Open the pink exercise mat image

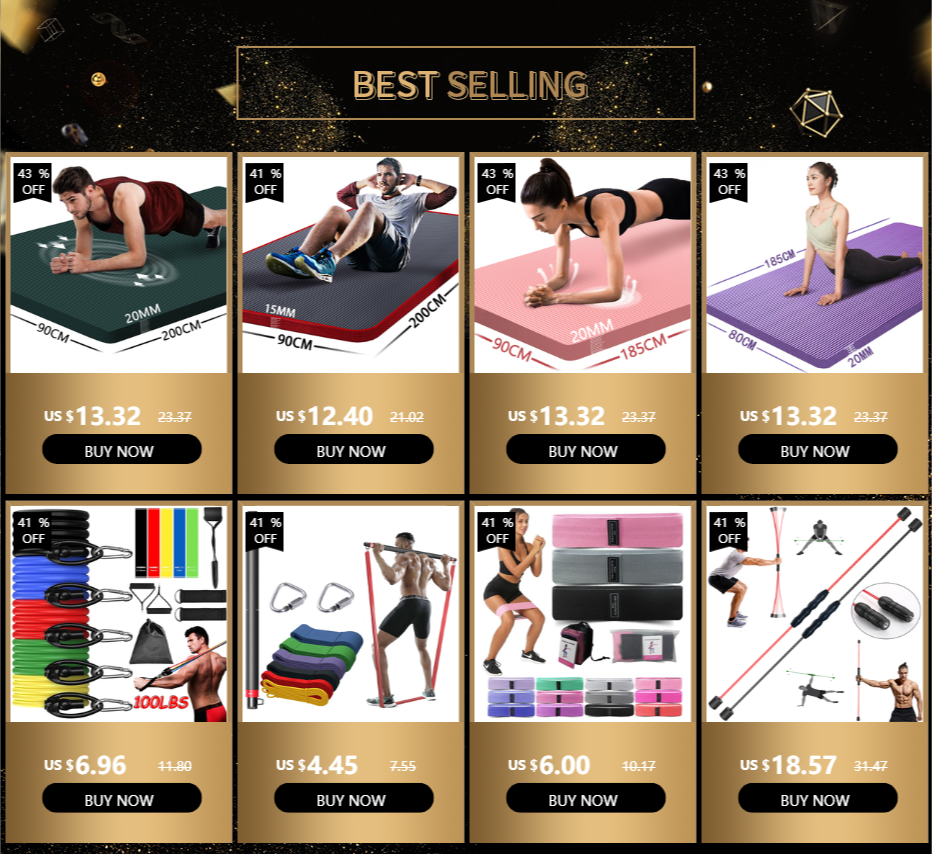[x=582, y=265]
